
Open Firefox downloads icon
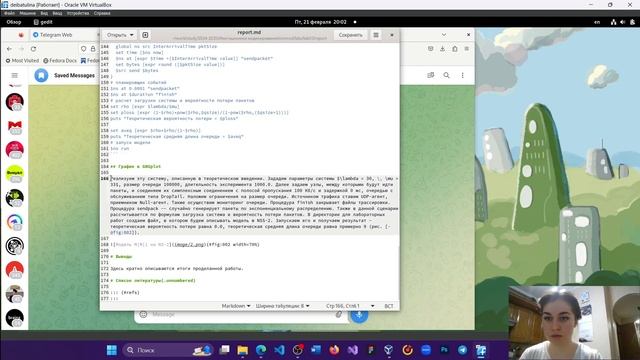[442, 49]
